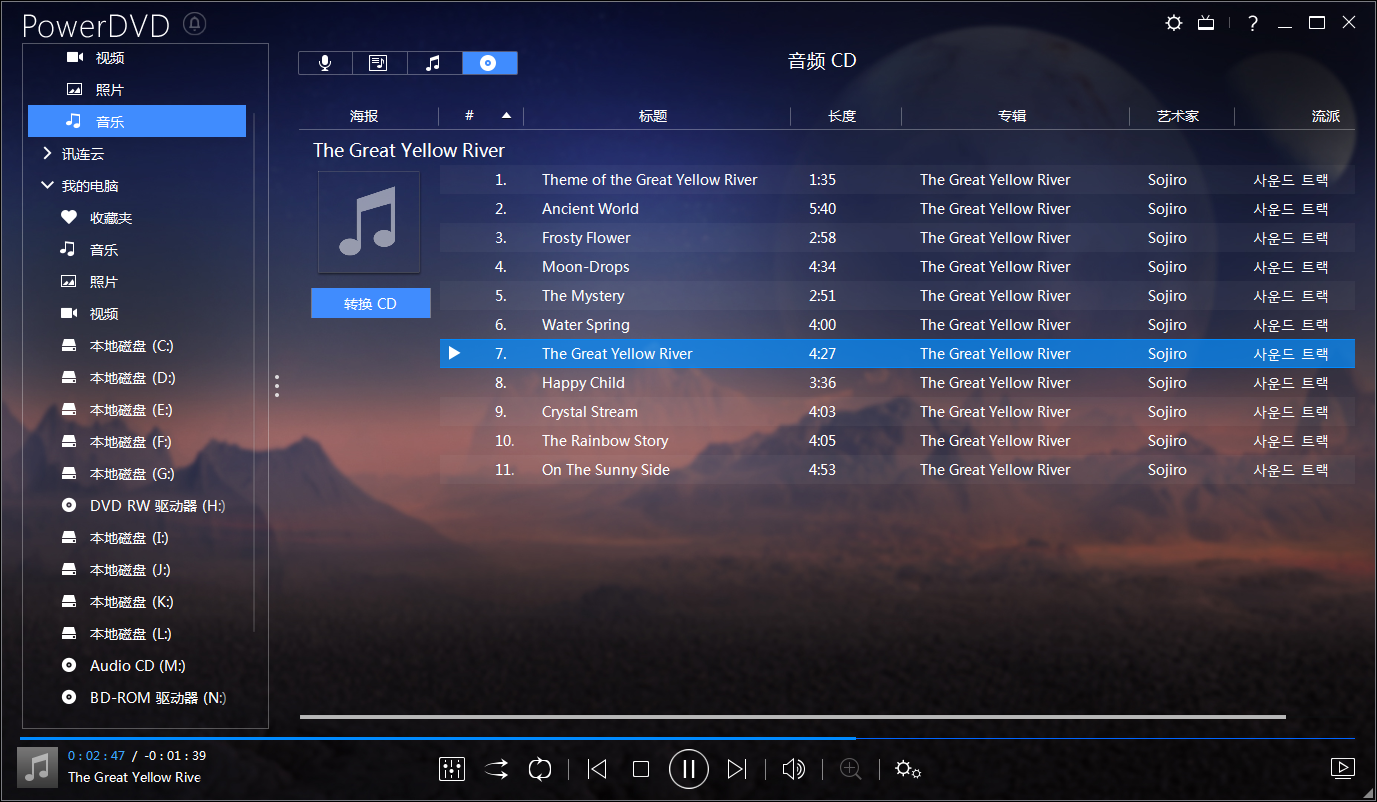Screen dimensions: 1377x802
Task: Seek within the playback progress bar
Action: tap(687, 738)
